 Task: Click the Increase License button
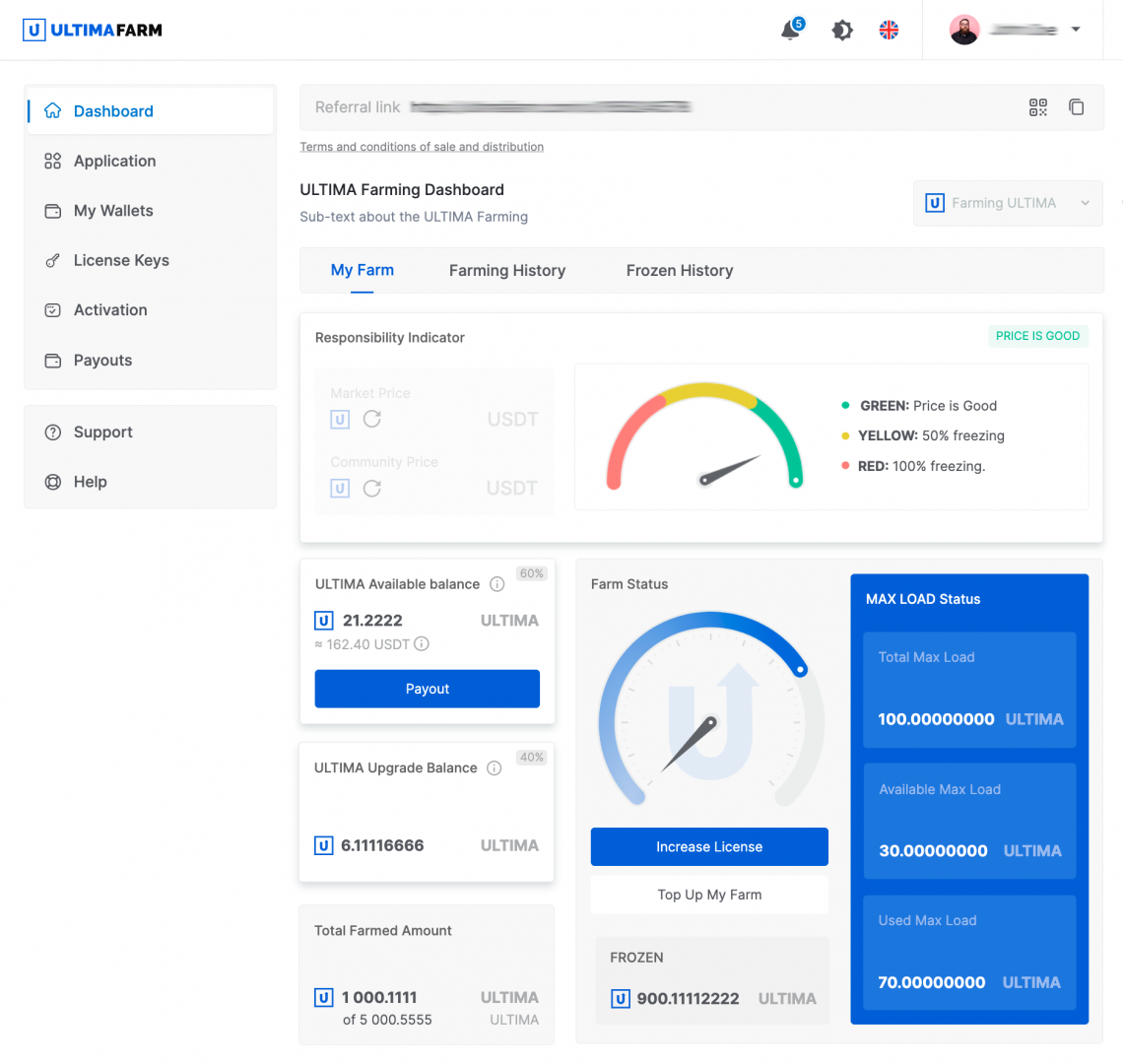(x=709, y=847)
